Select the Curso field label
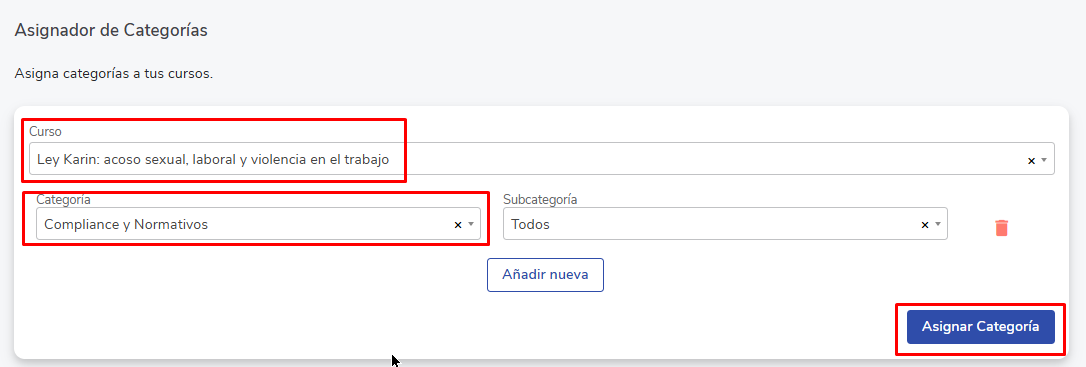 46,132
